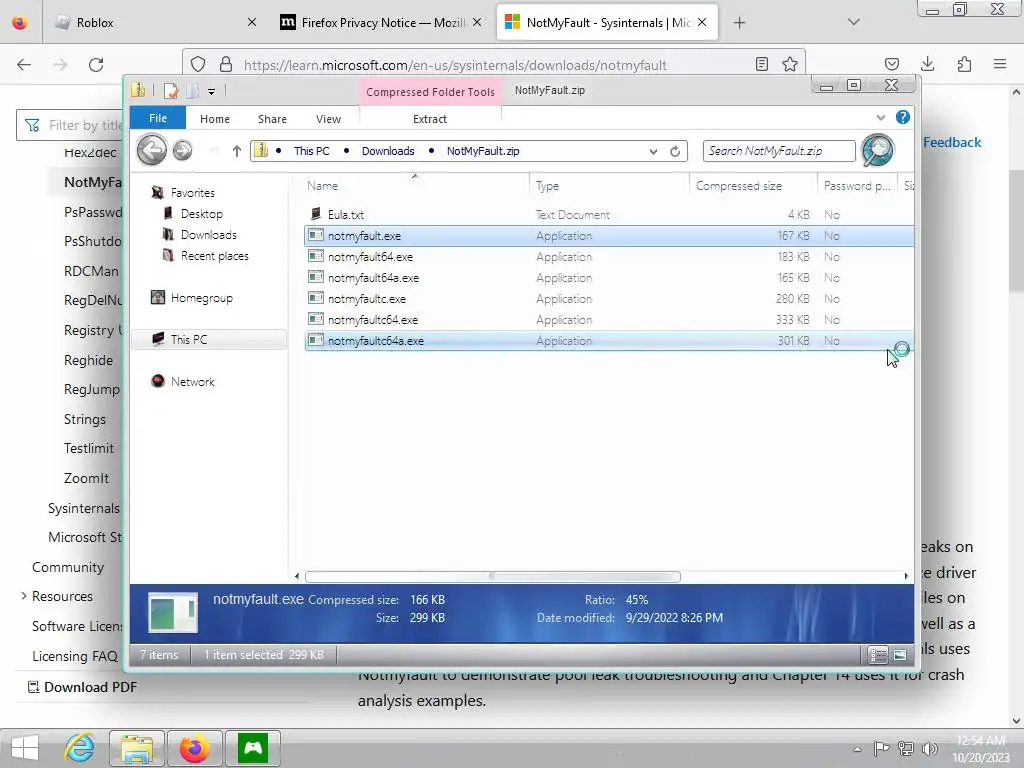Switch to details view in status bar
Viewport: 1024px width, 768px height.
coord(877,655)
